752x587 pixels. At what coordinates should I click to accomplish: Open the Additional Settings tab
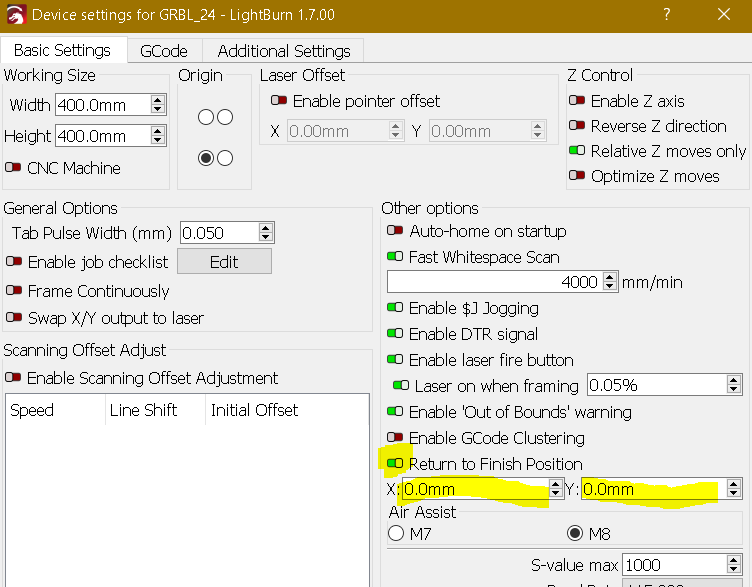click(x=284, y=51)
